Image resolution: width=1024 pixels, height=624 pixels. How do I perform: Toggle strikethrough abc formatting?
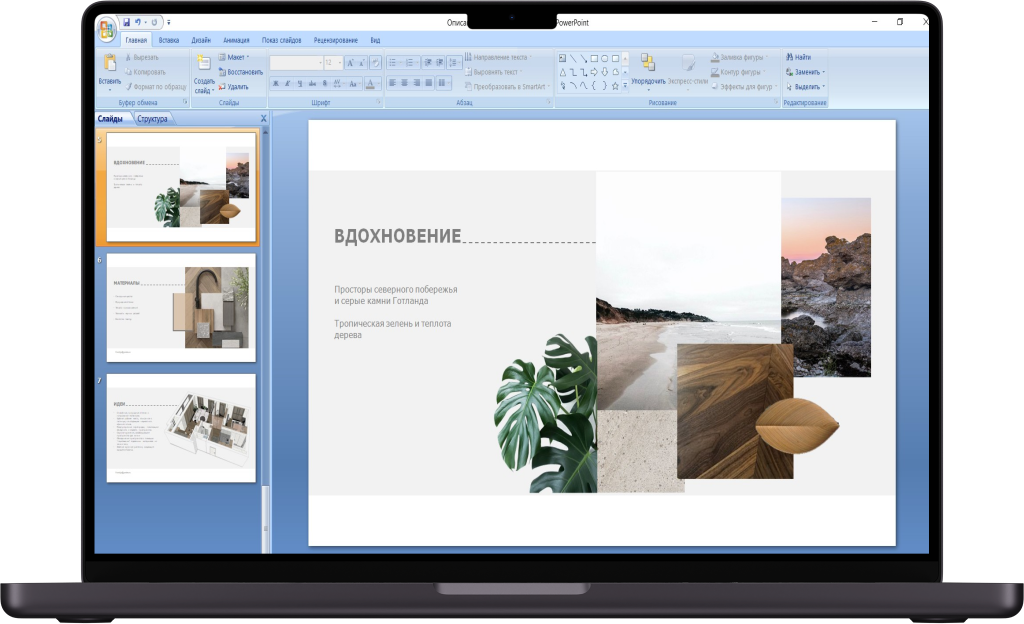pyautogui.click(x=312, y=83)
